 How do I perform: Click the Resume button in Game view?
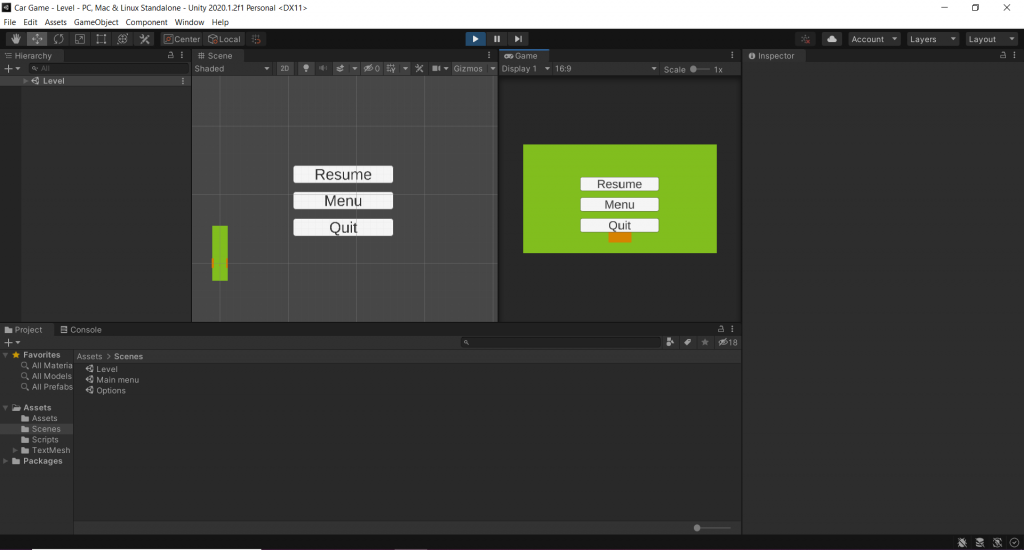pyautogui.click(x=619, y=184)
